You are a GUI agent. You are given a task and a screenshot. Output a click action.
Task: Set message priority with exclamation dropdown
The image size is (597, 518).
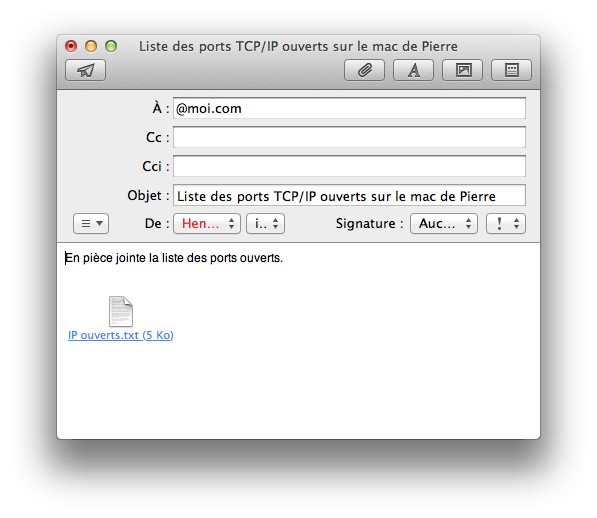pos(506,223)
